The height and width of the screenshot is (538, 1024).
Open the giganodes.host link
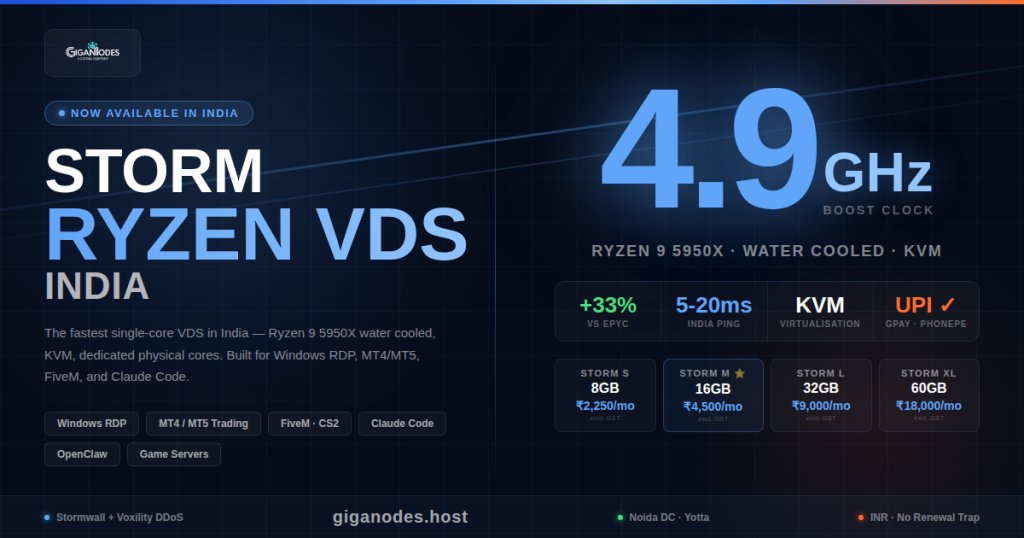[x=400, y=517]
